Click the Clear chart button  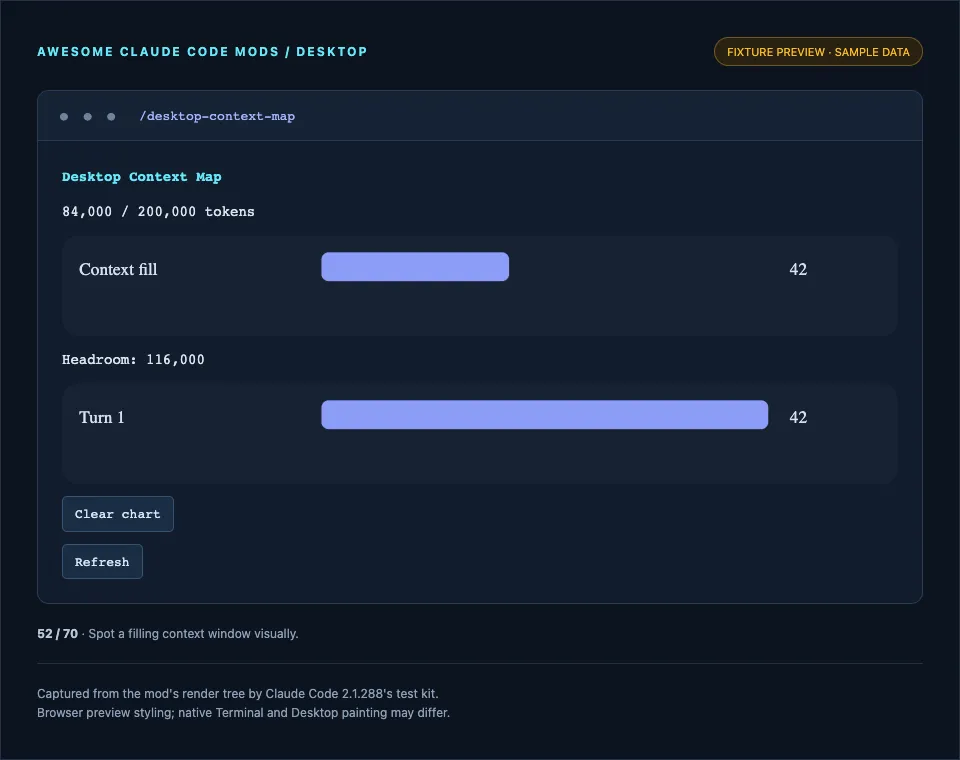[x=118, y=514]
